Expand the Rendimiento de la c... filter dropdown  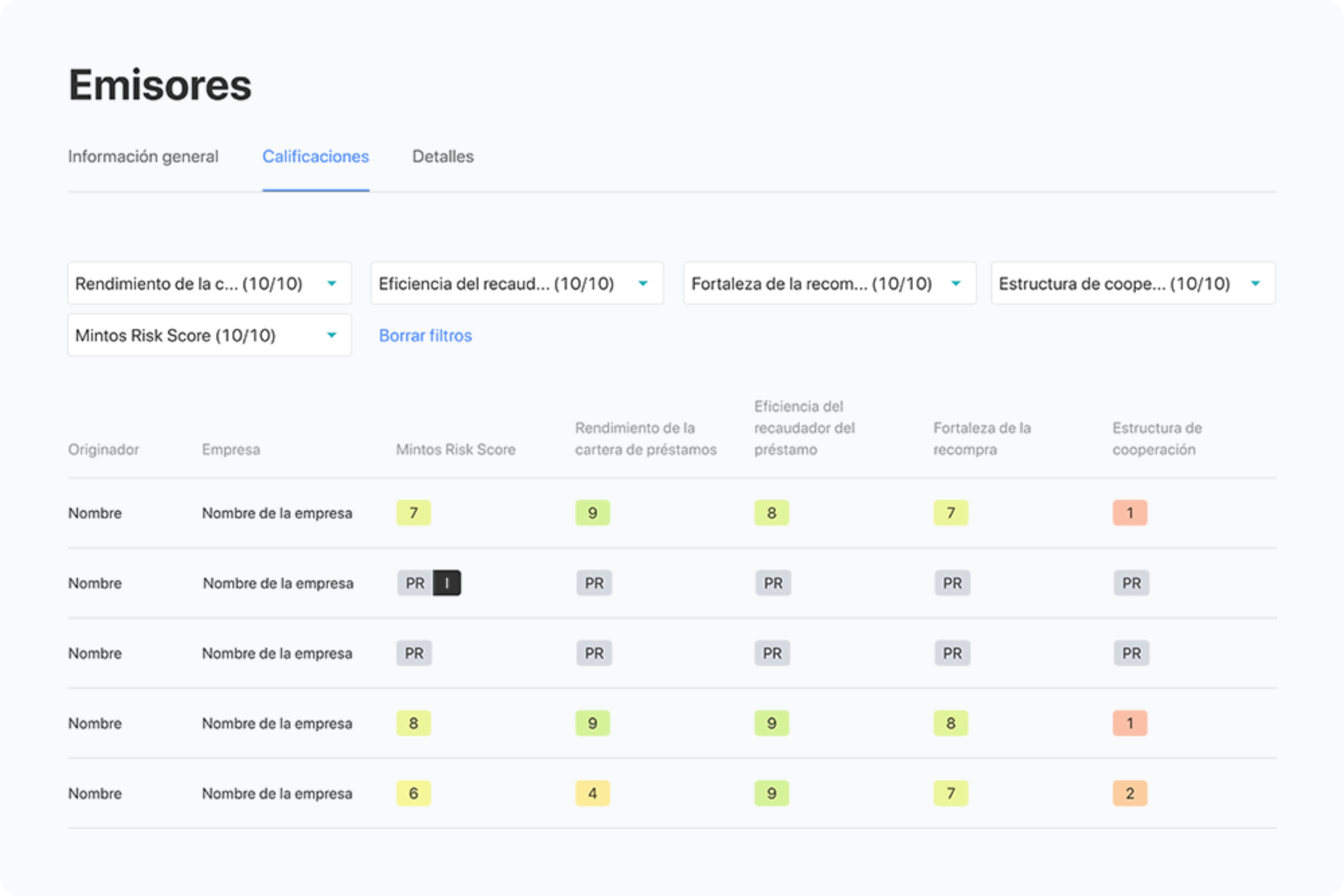(x=210, y=283)
